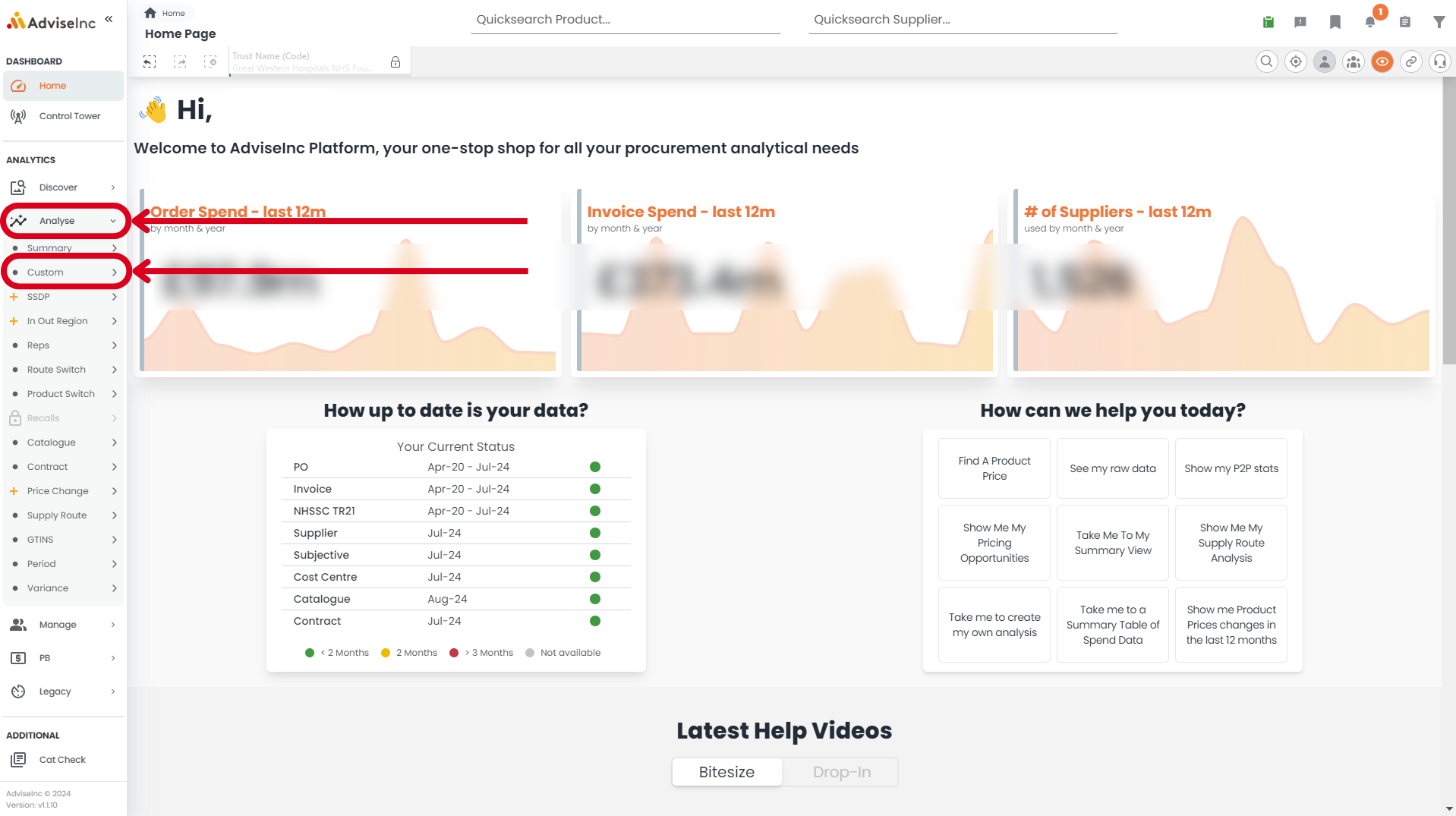This screenshot has width=1456, height=816.
Task: Expand the Legacy menu
Action: coord(63,692)
